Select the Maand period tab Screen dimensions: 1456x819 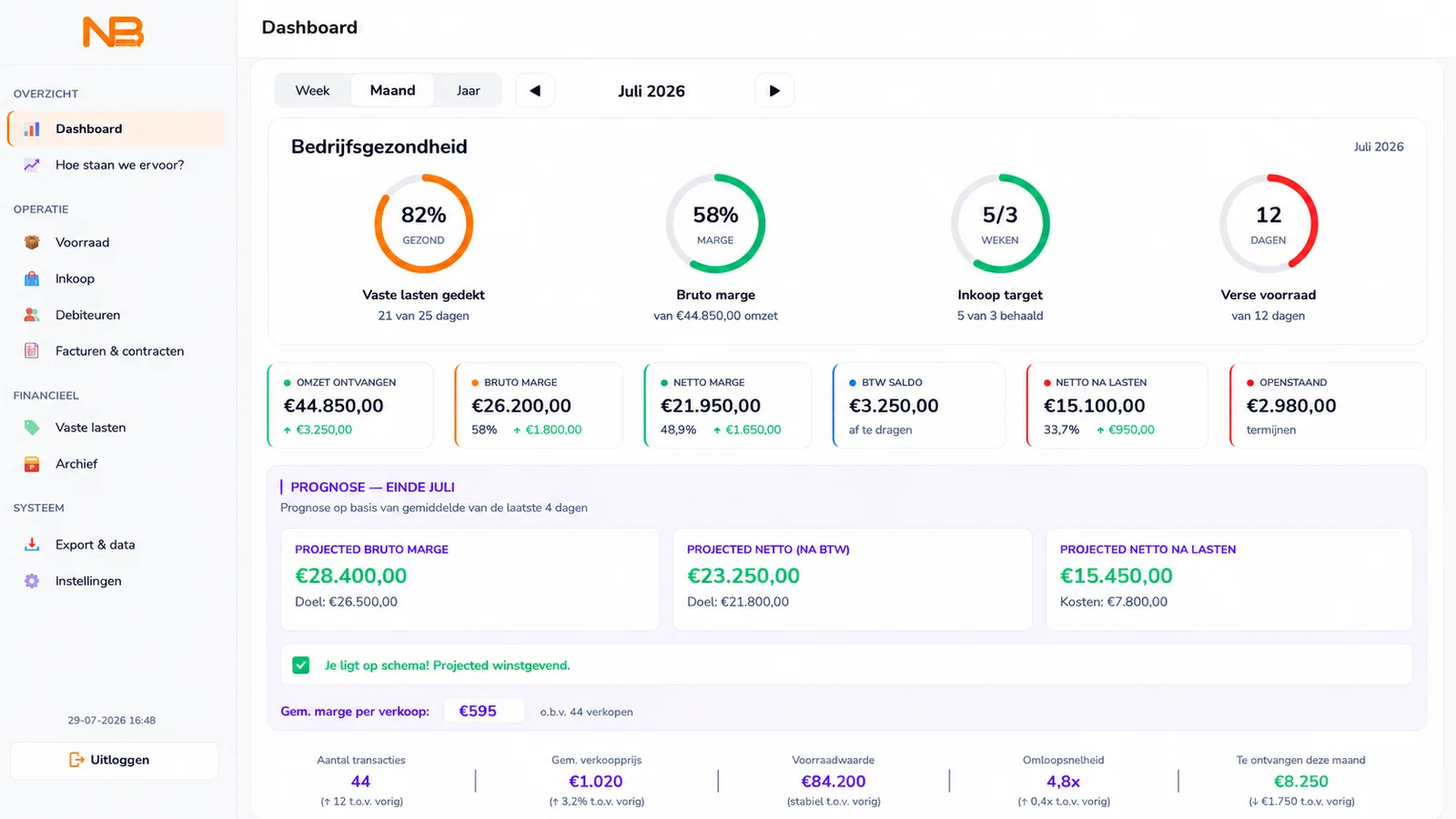[392, 90]
